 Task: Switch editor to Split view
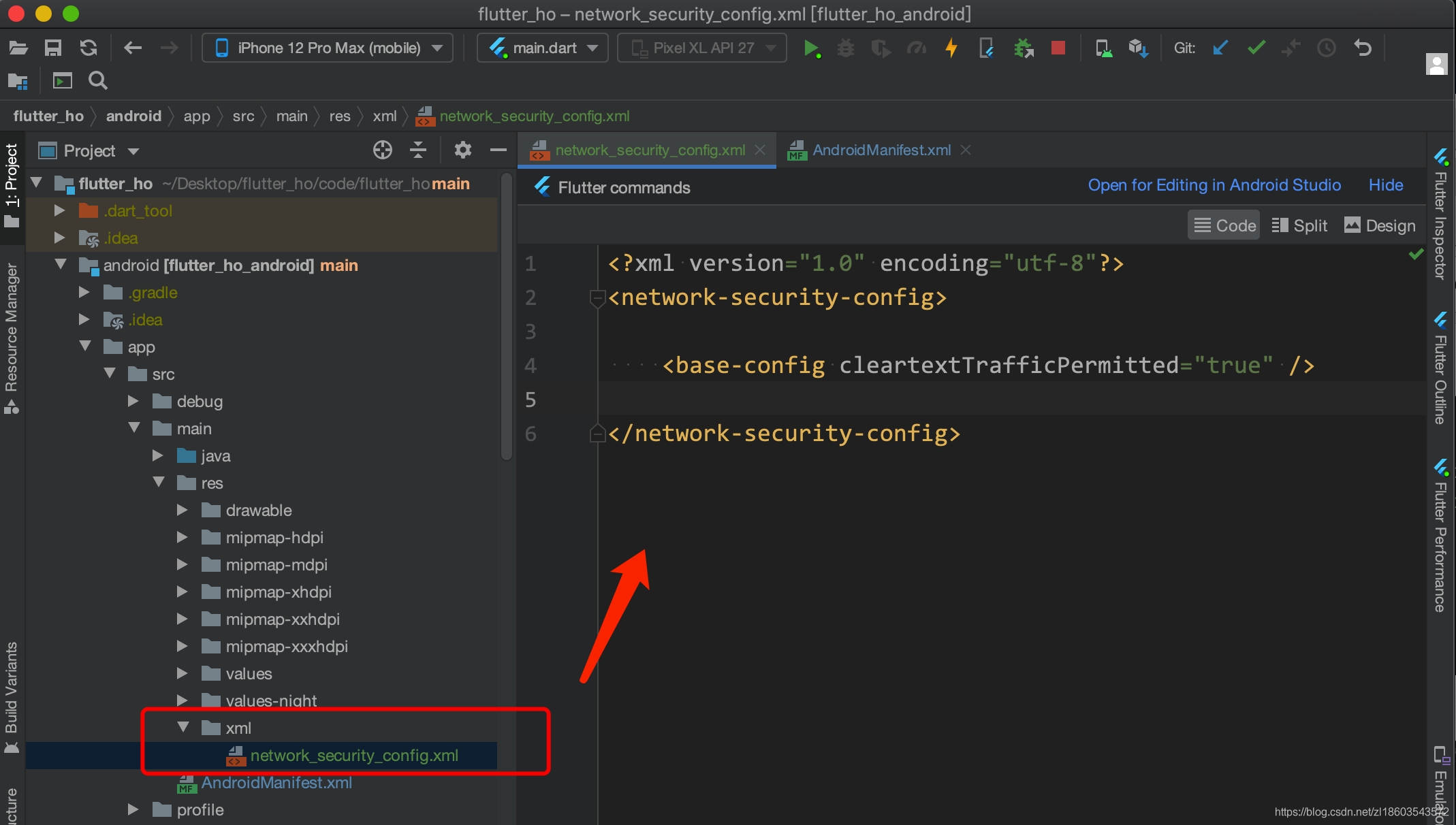click(1299, 225)
